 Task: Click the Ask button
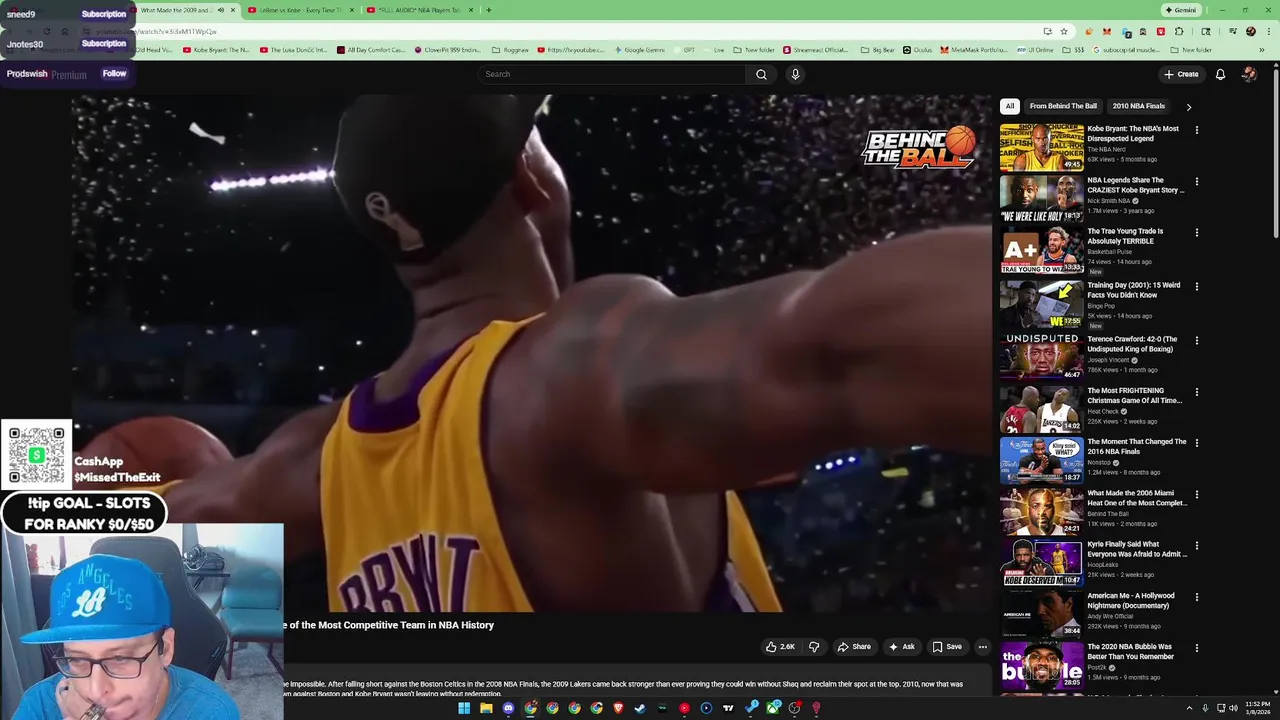click(x=901, y=647)
